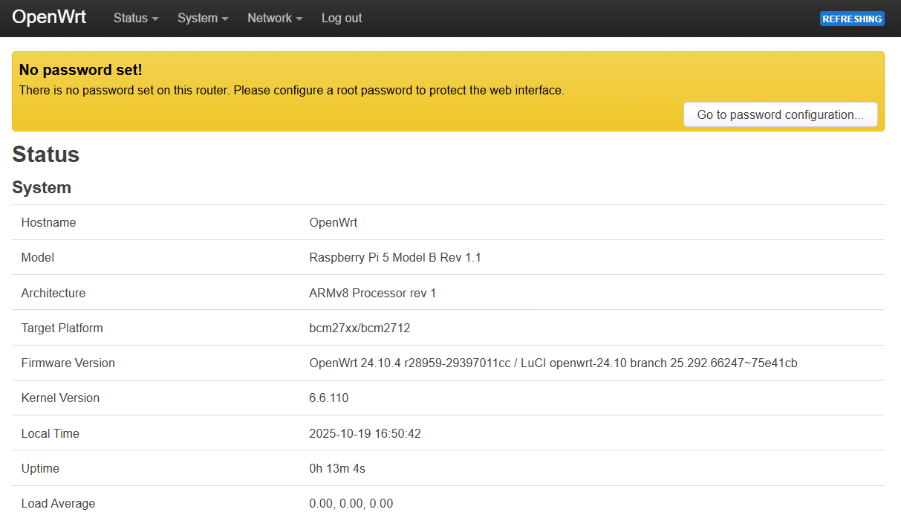
Task: Click the Uptime label
Action: click(x=40, y=469)
